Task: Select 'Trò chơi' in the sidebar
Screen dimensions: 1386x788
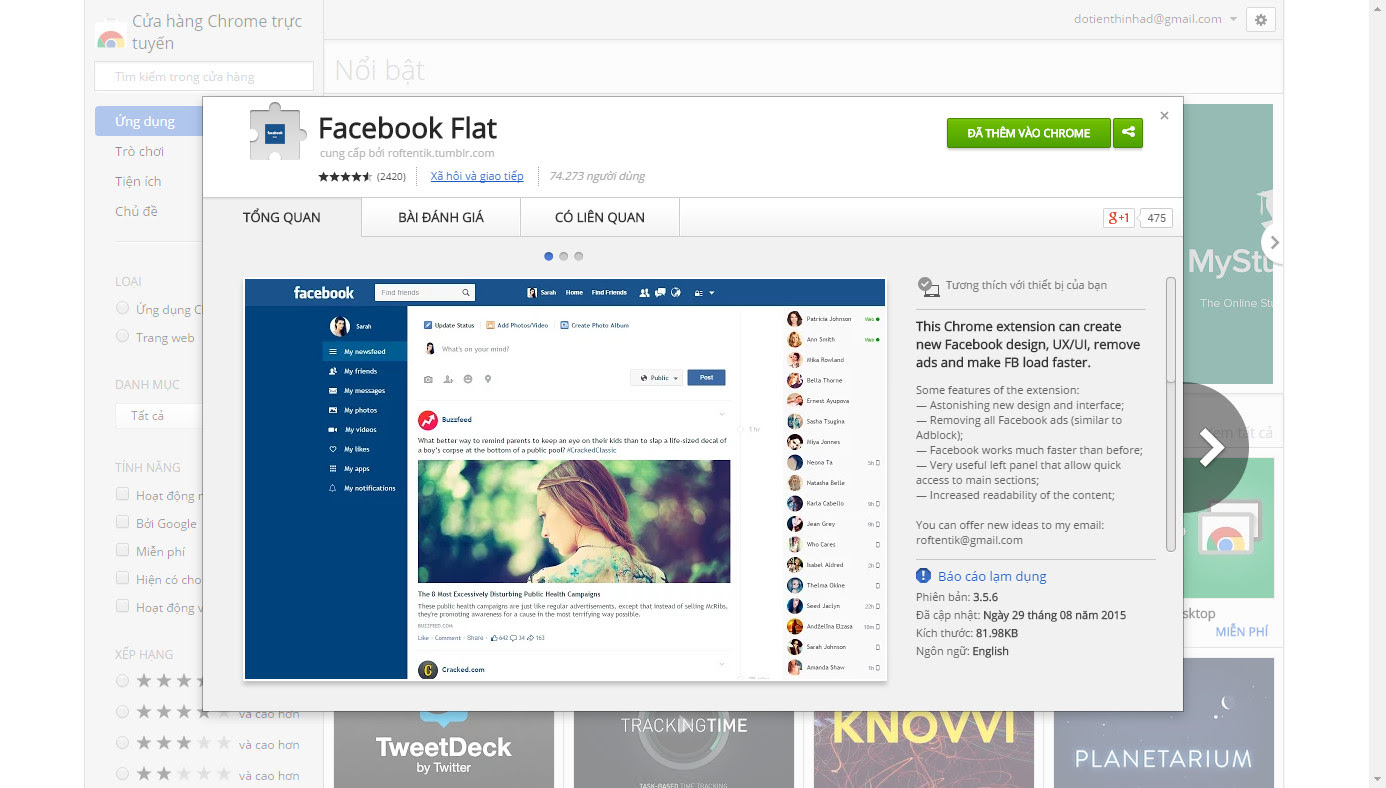Action: pyautogui.click(x=139, y=151)
